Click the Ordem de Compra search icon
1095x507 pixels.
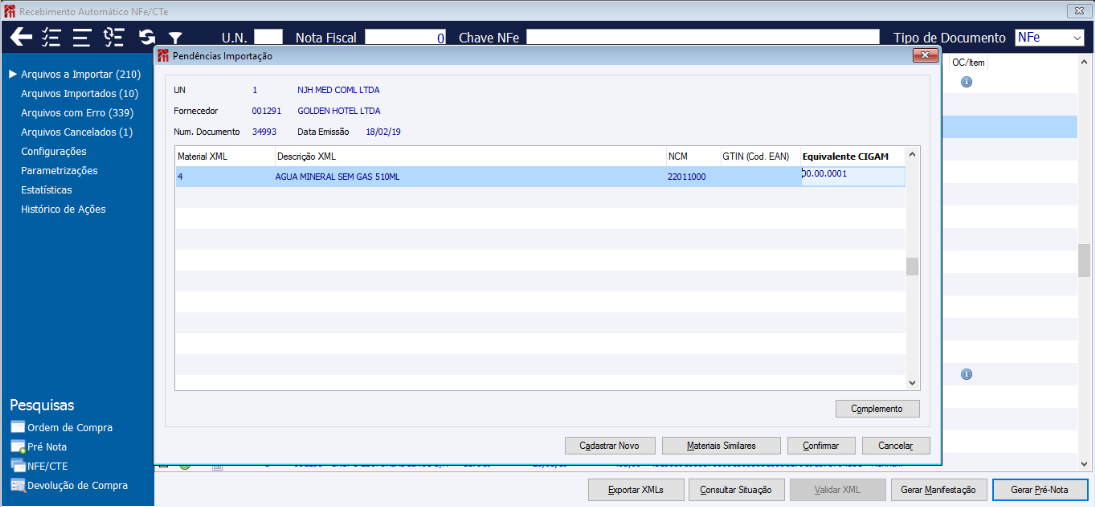click(x=18, y=427)
